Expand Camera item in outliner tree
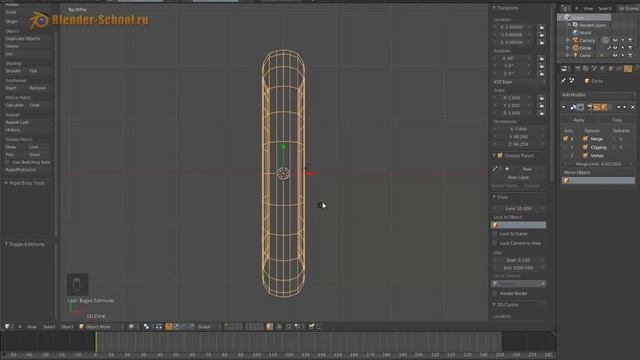Image resolution: width=640 pixels, height=360 pixels. coord(568,40)
